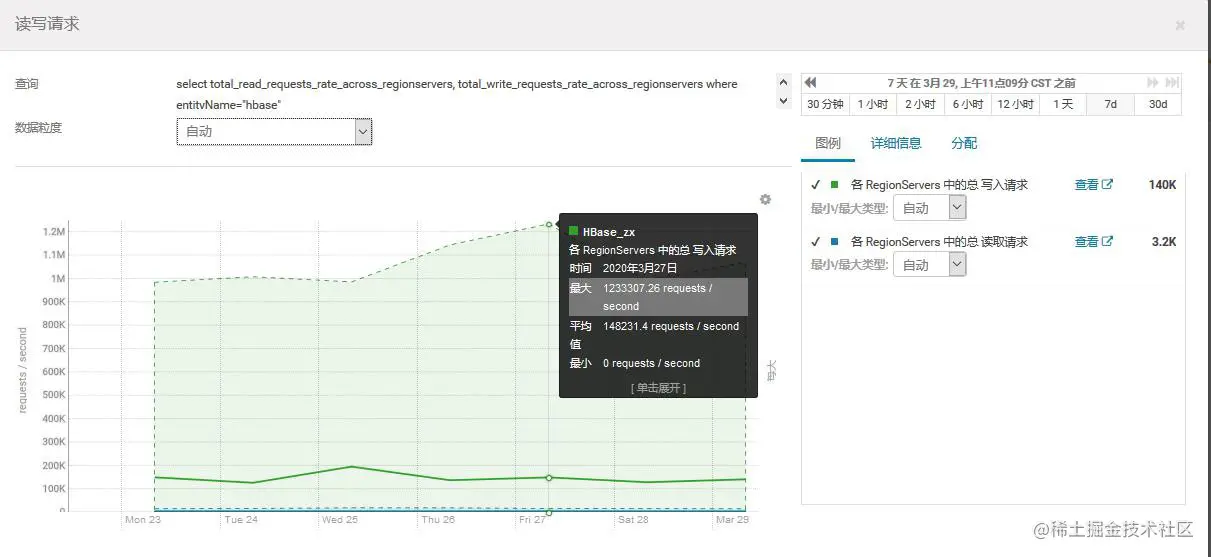Click 1.2M y-axis label
The image size is (1211, 557).
point(54,232)
